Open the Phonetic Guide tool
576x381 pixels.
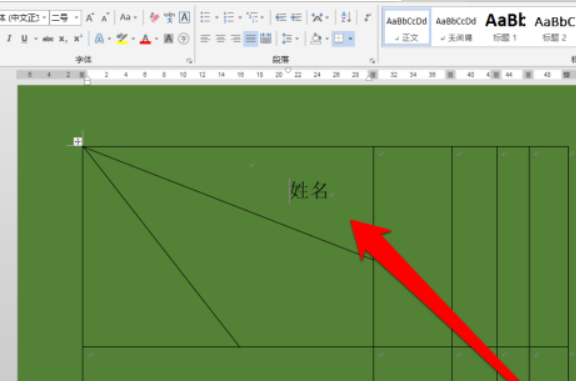[x=169, y=17]
